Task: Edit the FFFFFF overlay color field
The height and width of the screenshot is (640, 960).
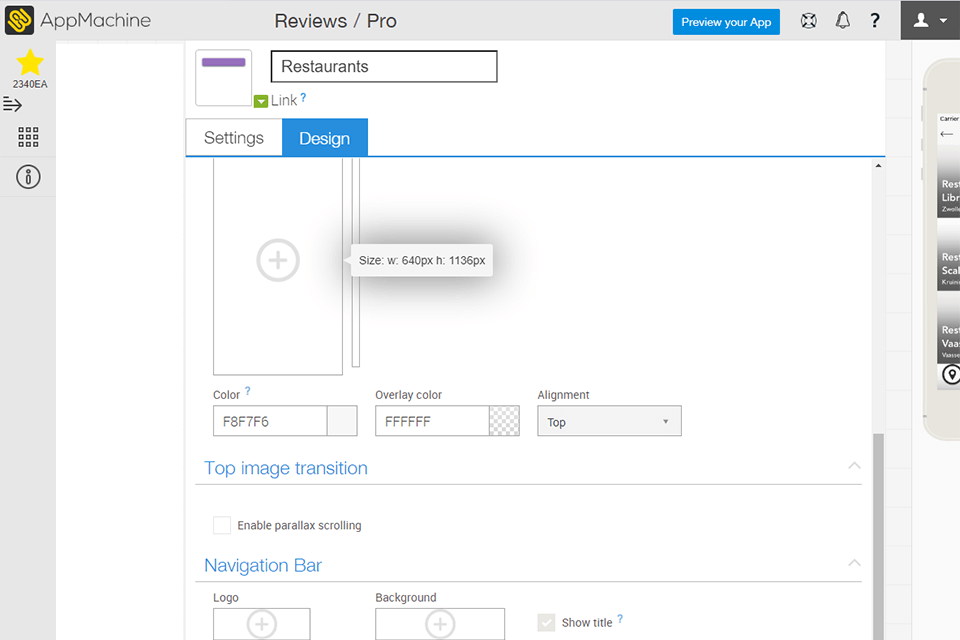Action: point(432,421)
